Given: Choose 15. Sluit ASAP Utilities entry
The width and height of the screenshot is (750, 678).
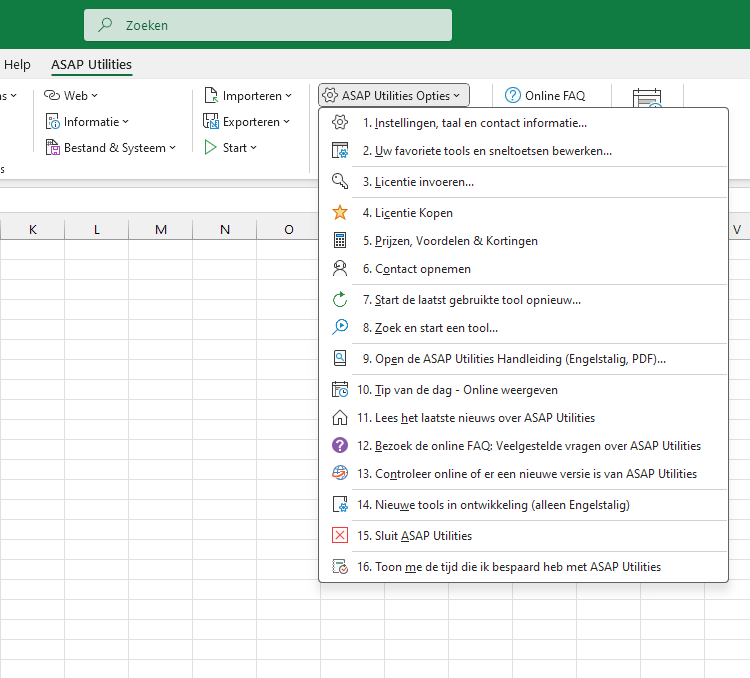Looking at the screenshot, I should coord(523,535).
